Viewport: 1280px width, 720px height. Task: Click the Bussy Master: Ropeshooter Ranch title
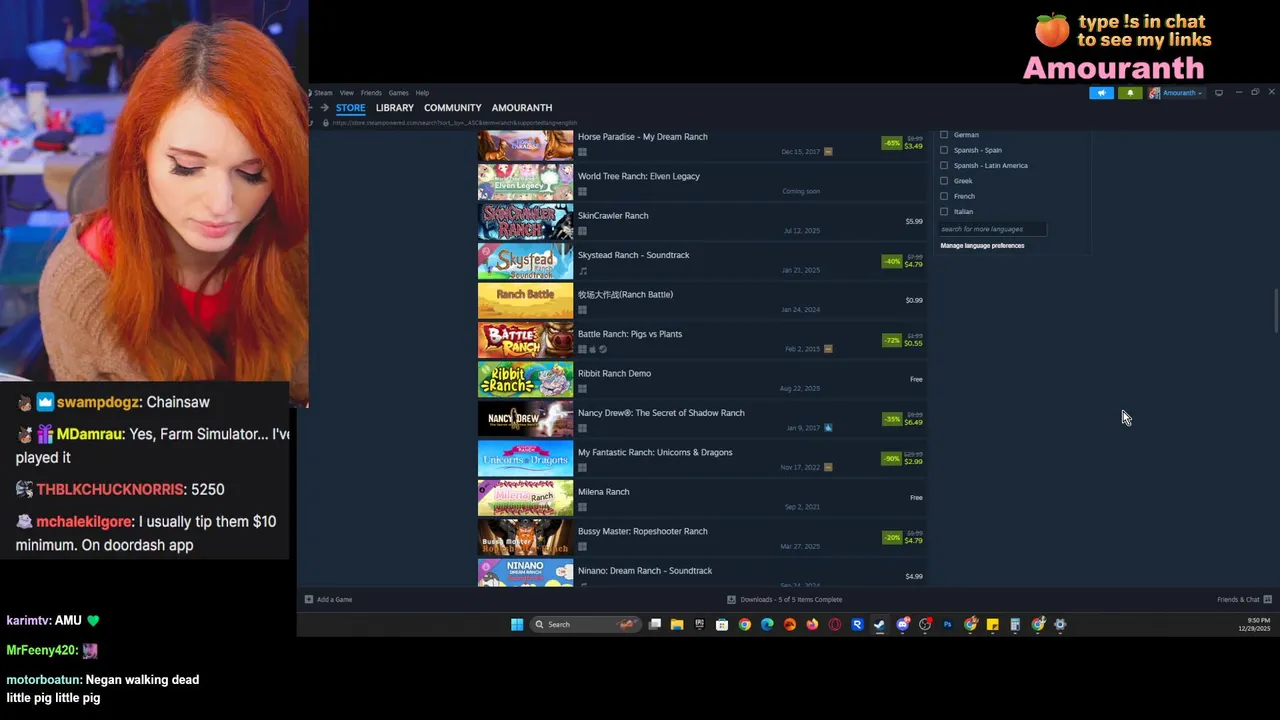(642, 531)
